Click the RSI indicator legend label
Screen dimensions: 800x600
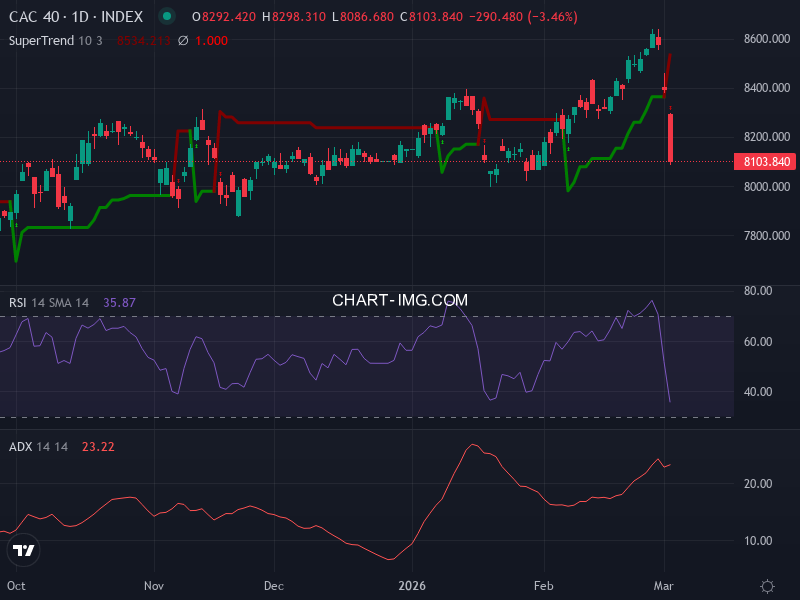(20, 302)
